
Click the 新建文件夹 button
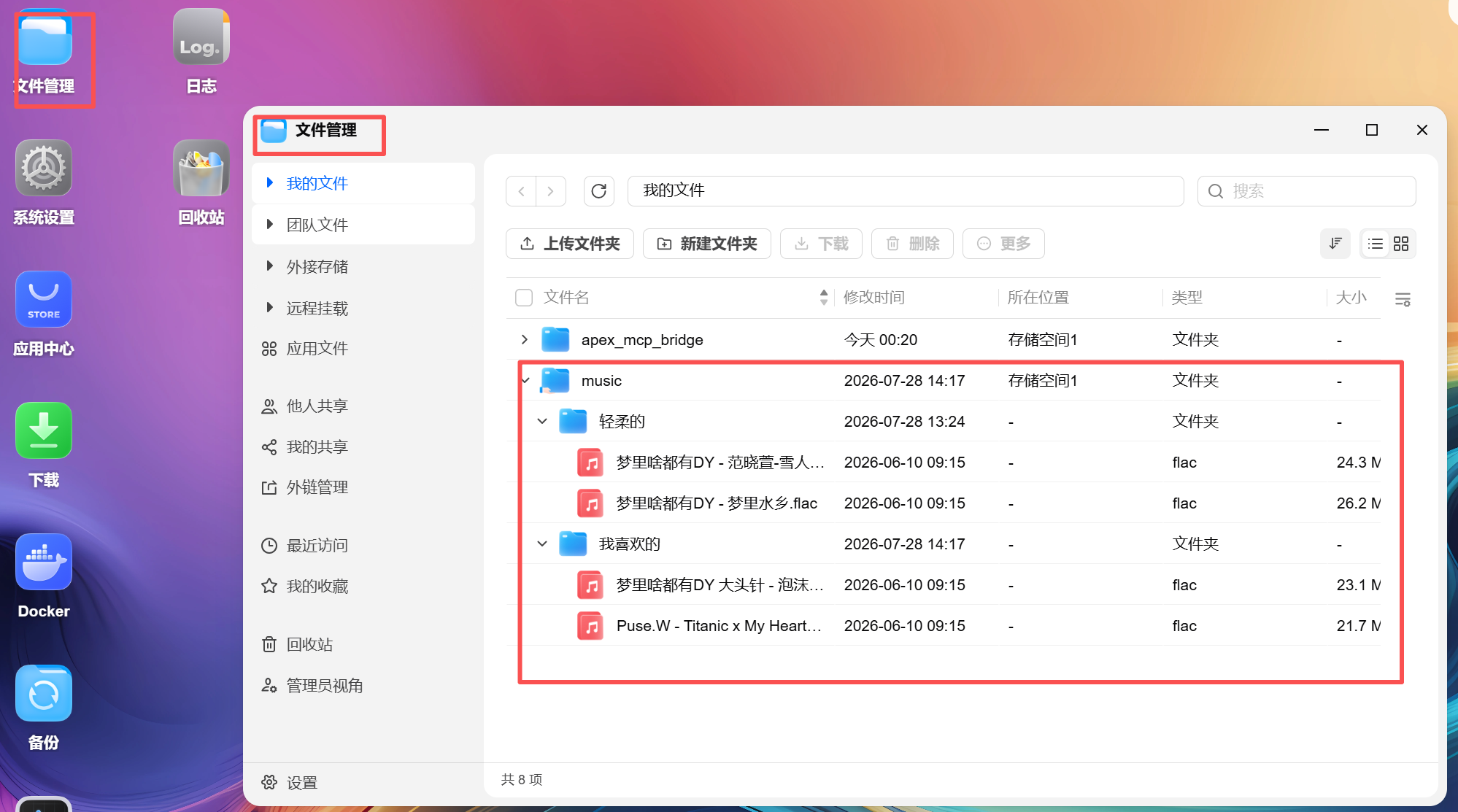point(707,244)
